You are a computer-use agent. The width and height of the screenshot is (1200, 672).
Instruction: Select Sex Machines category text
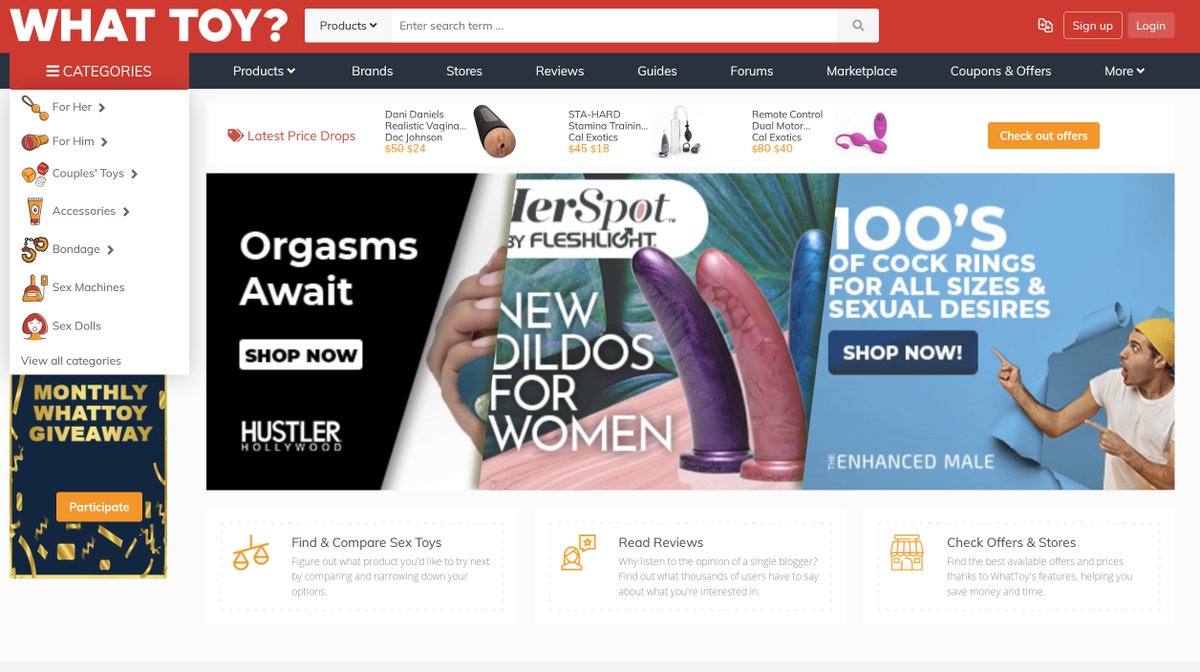click(x=88, y=288)
